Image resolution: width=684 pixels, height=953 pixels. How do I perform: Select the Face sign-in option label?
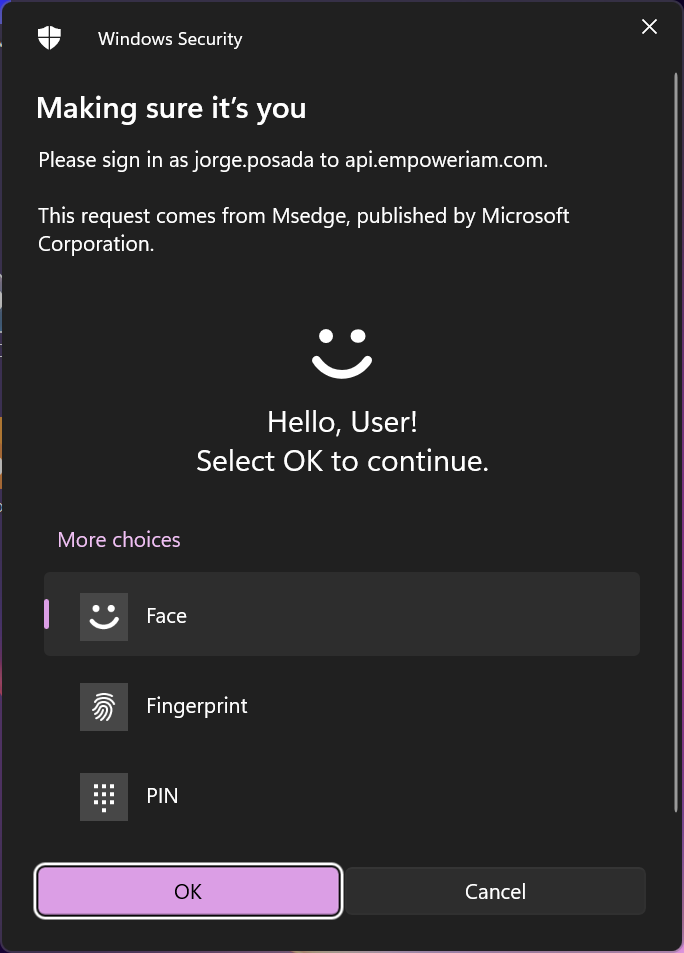166,616
